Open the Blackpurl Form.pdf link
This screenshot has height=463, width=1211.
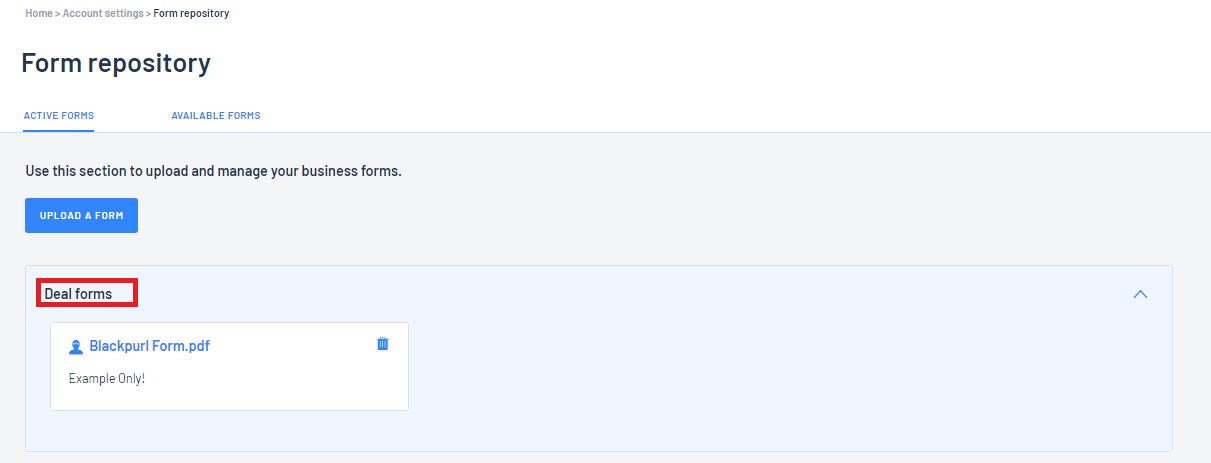pyautogui.click(x=150, y=346)
